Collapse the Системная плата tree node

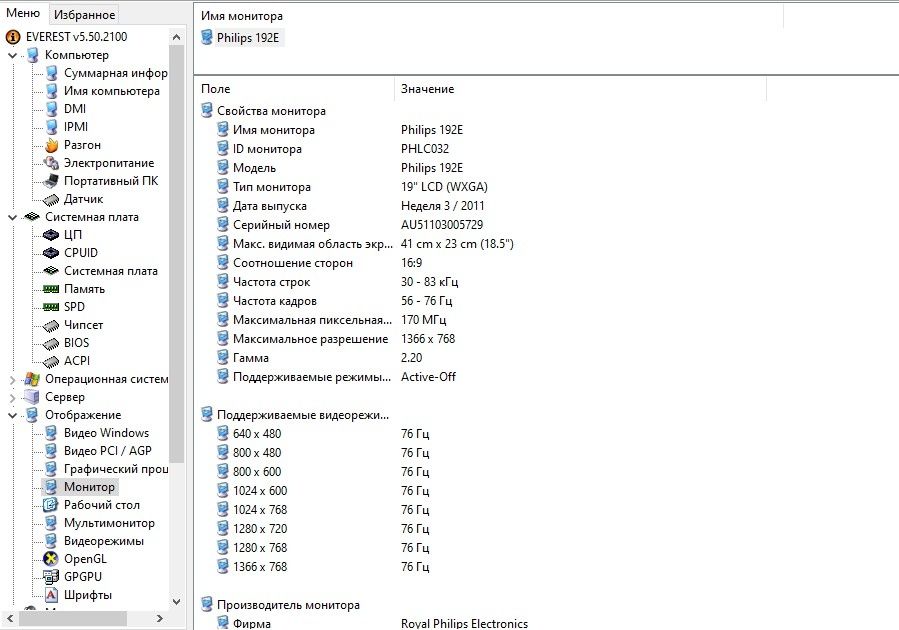(x=13, y=217)
